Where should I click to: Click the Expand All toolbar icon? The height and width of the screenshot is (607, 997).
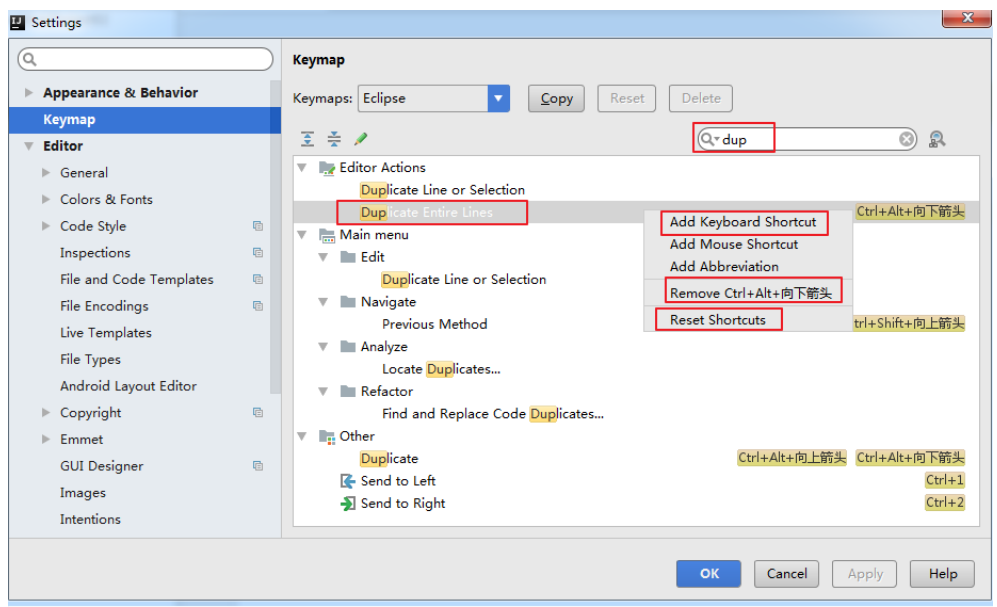tap(307, 139)
